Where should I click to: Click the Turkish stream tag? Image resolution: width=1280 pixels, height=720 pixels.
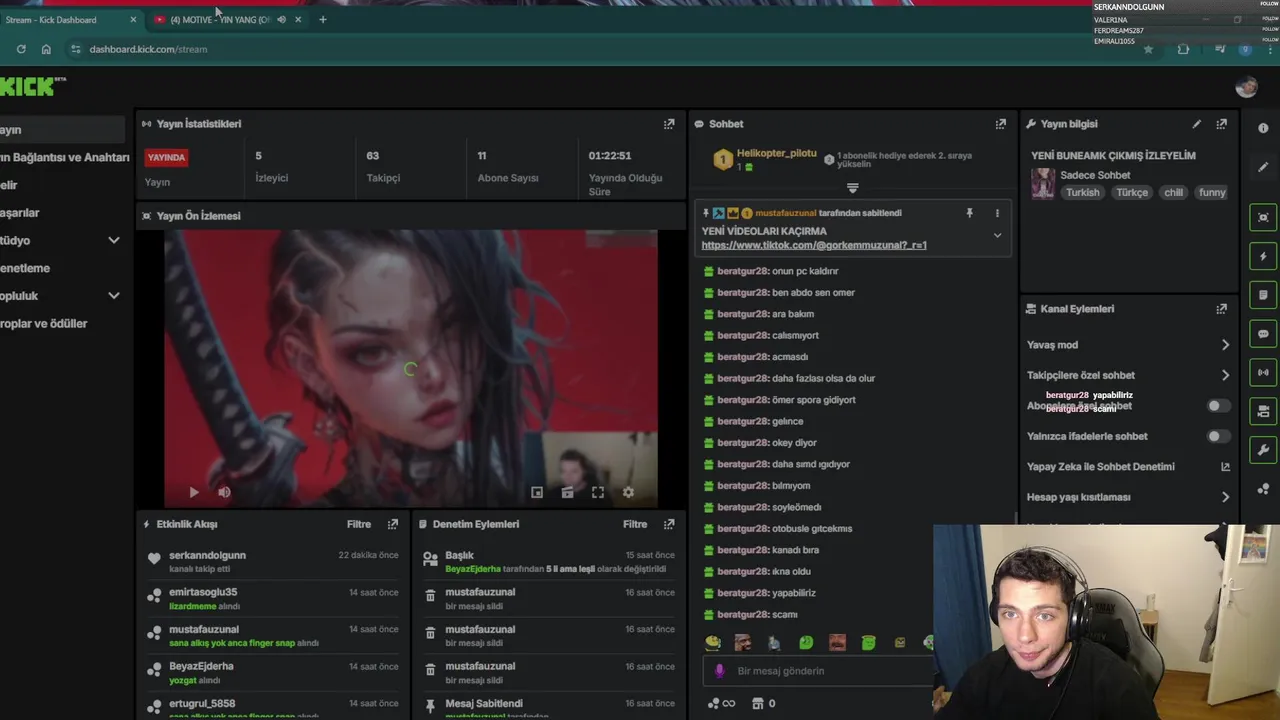click(1082, 193)
